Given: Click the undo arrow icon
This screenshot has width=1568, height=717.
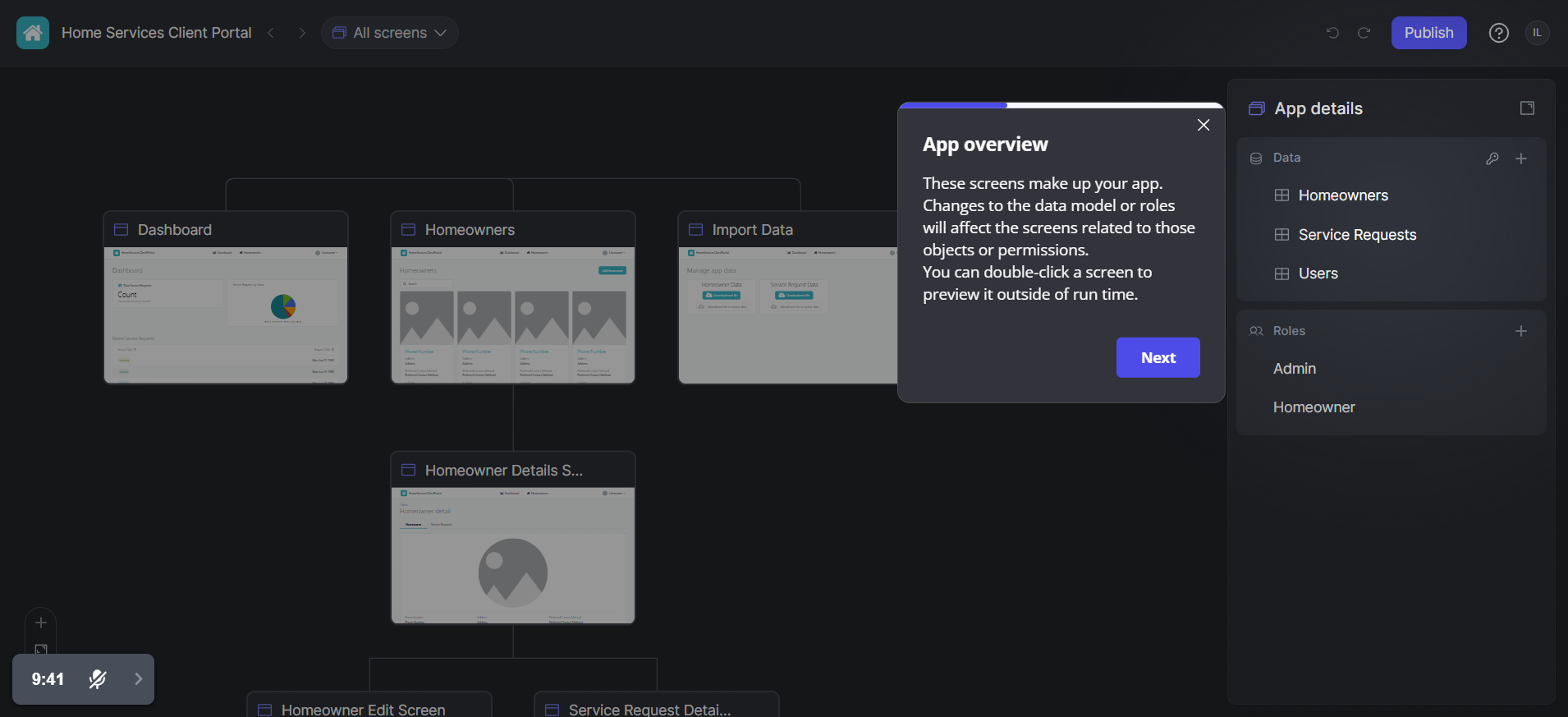Looking at the screenshot, I should 1332,33.
